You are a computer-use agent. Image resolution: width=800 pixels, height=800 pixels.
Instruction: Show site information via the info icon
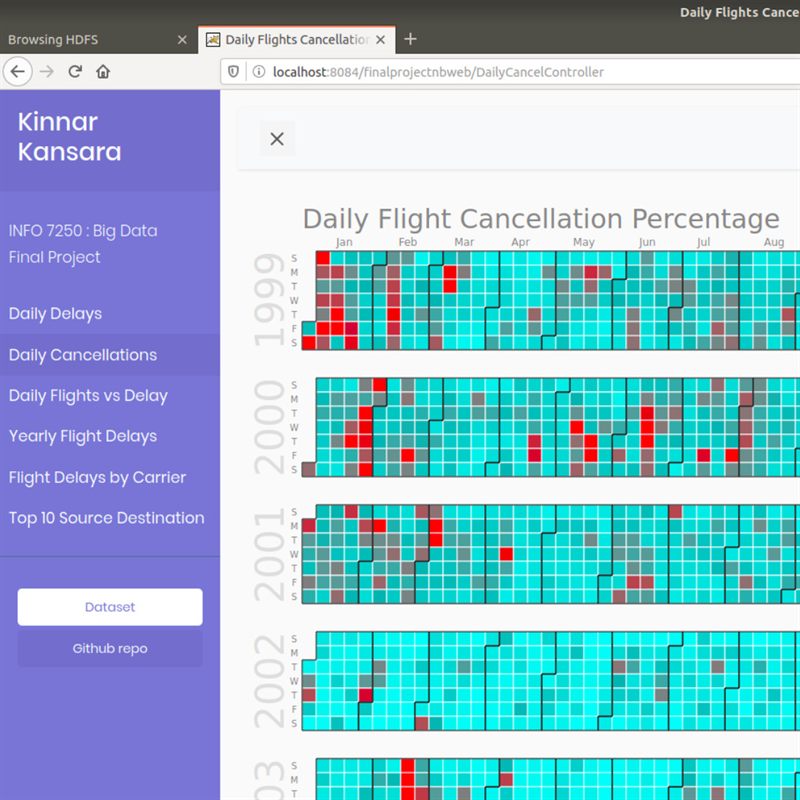pos(259,72)
